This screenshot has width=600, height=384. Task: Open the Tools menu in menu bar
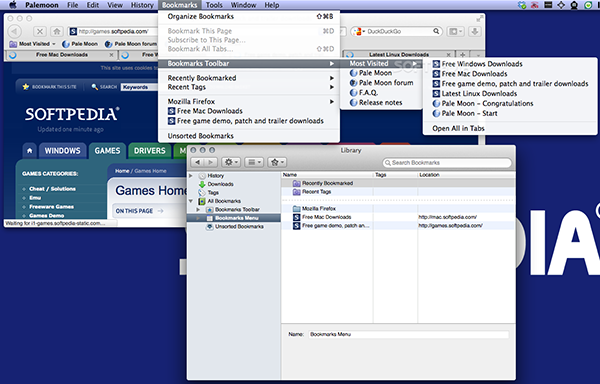[214, 5]
